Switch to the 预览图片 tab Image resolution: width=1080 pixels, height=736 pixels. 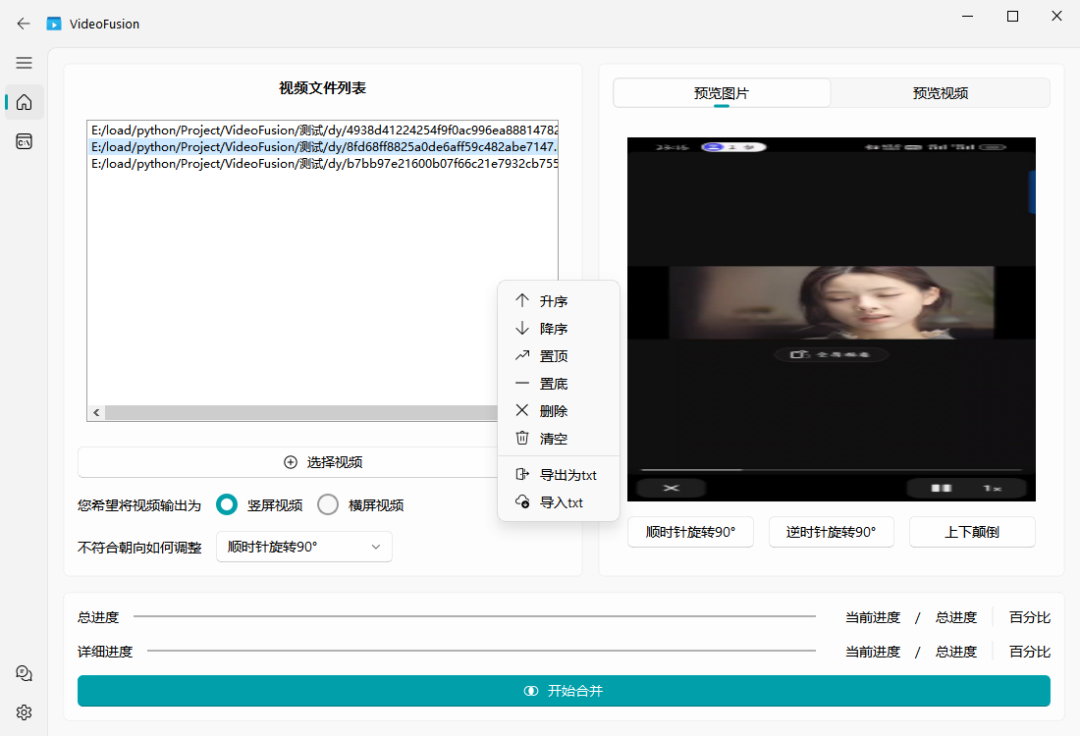pos(721,93)
